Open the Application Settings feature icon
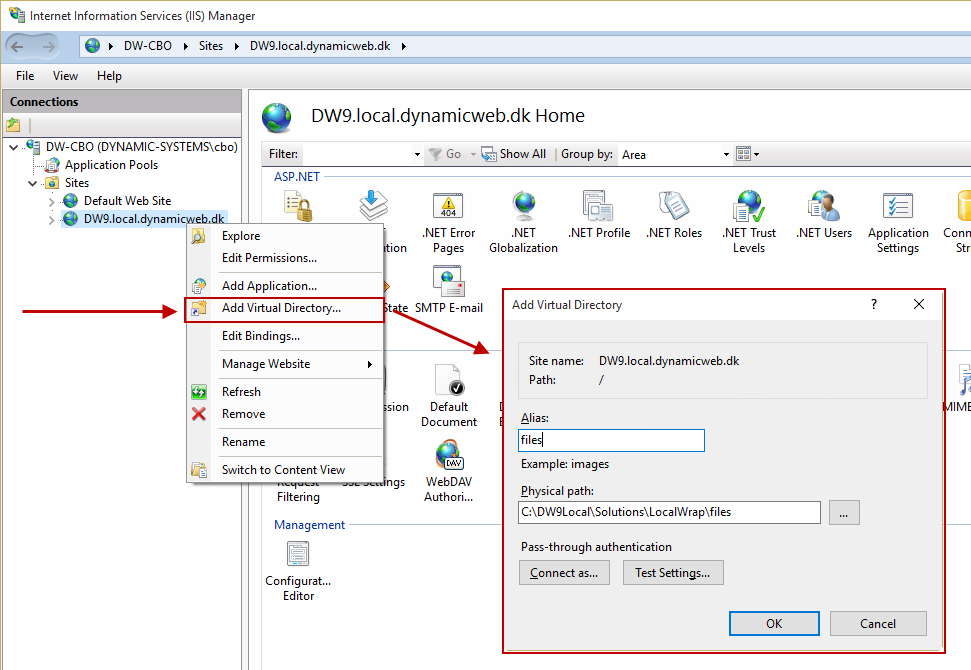The image size is (971, 670). [897, 207]
